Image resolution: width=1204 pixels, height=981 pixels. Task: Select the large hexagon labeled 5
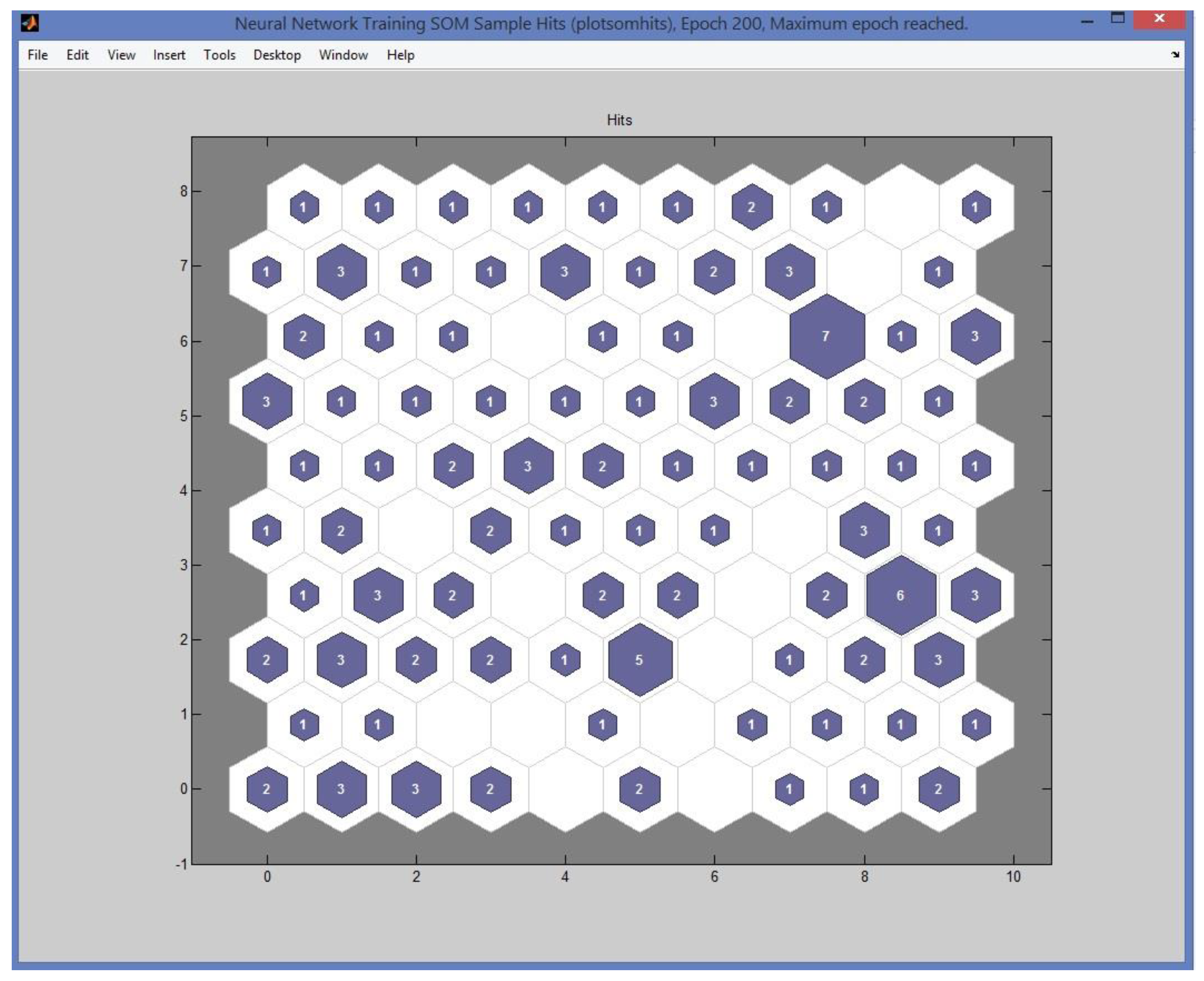click(639, 660)
